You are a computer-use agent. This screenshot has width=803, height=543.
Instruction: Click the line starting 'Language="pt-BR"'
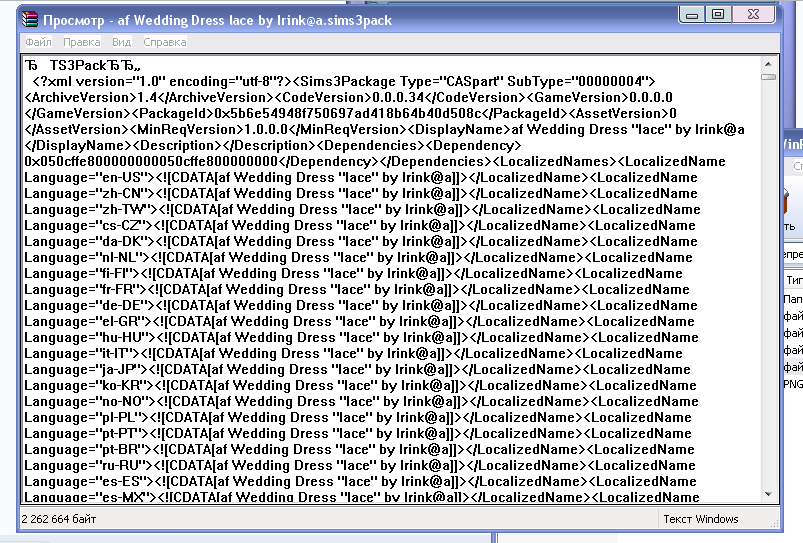(x=359, y=449)
